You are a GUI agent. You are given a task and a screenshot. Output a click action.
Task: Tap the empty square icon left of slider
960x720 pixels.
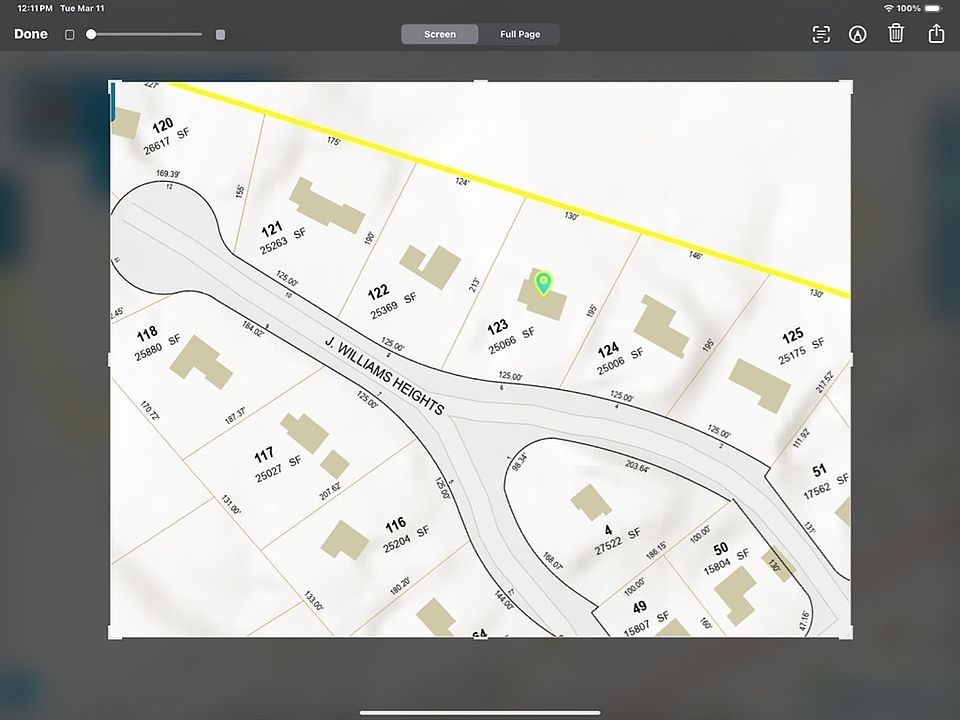click(70, 34)
